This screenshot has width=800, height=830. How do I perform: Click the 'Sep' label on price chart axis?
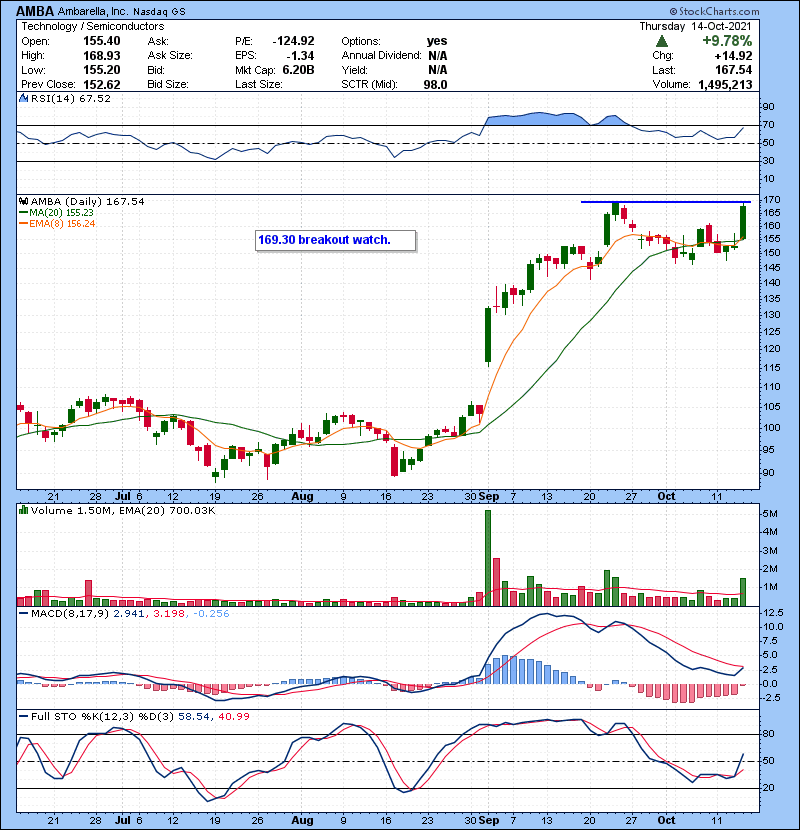pos(489,496)
